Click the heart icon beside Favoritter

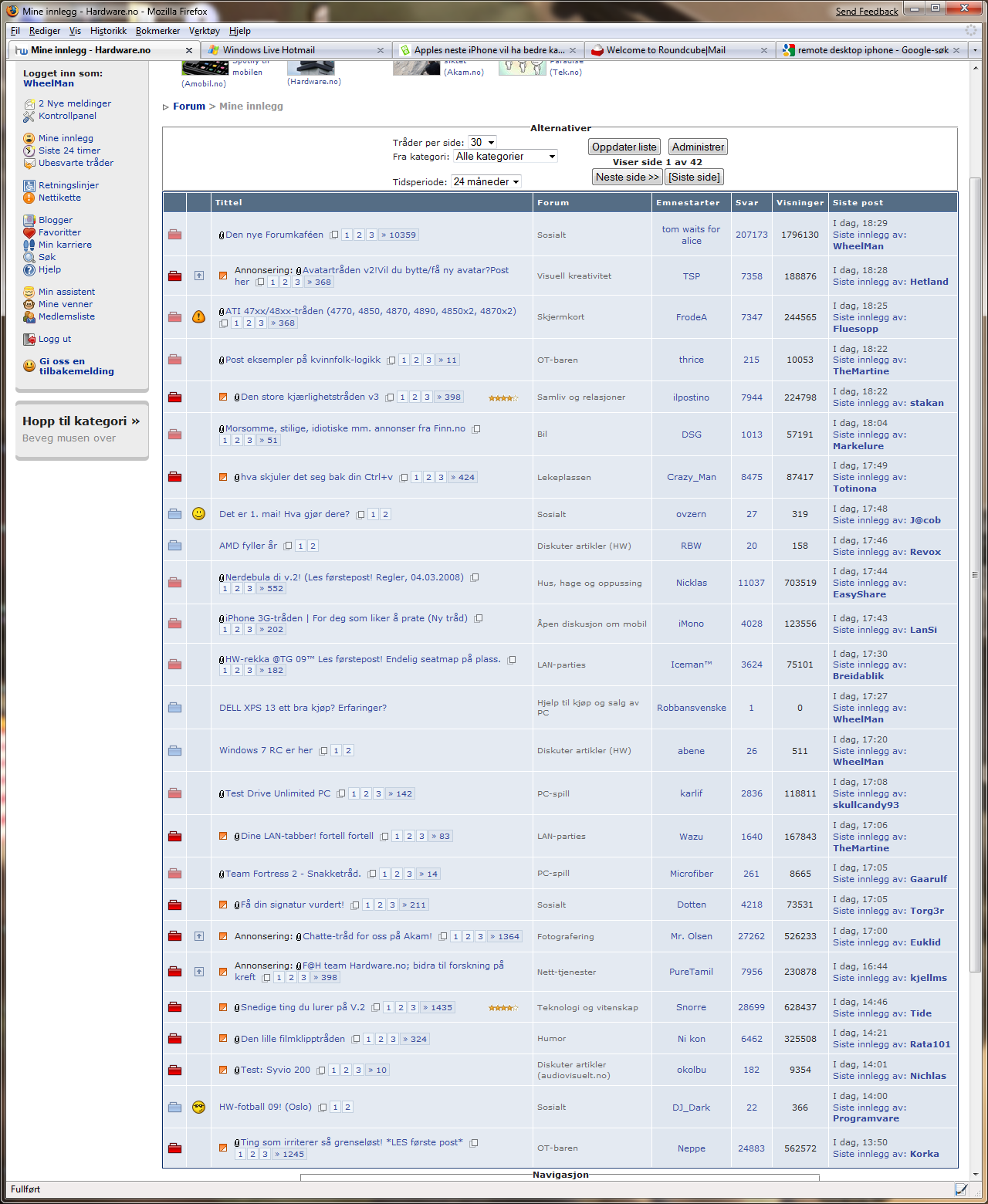[x=29, y=233]
